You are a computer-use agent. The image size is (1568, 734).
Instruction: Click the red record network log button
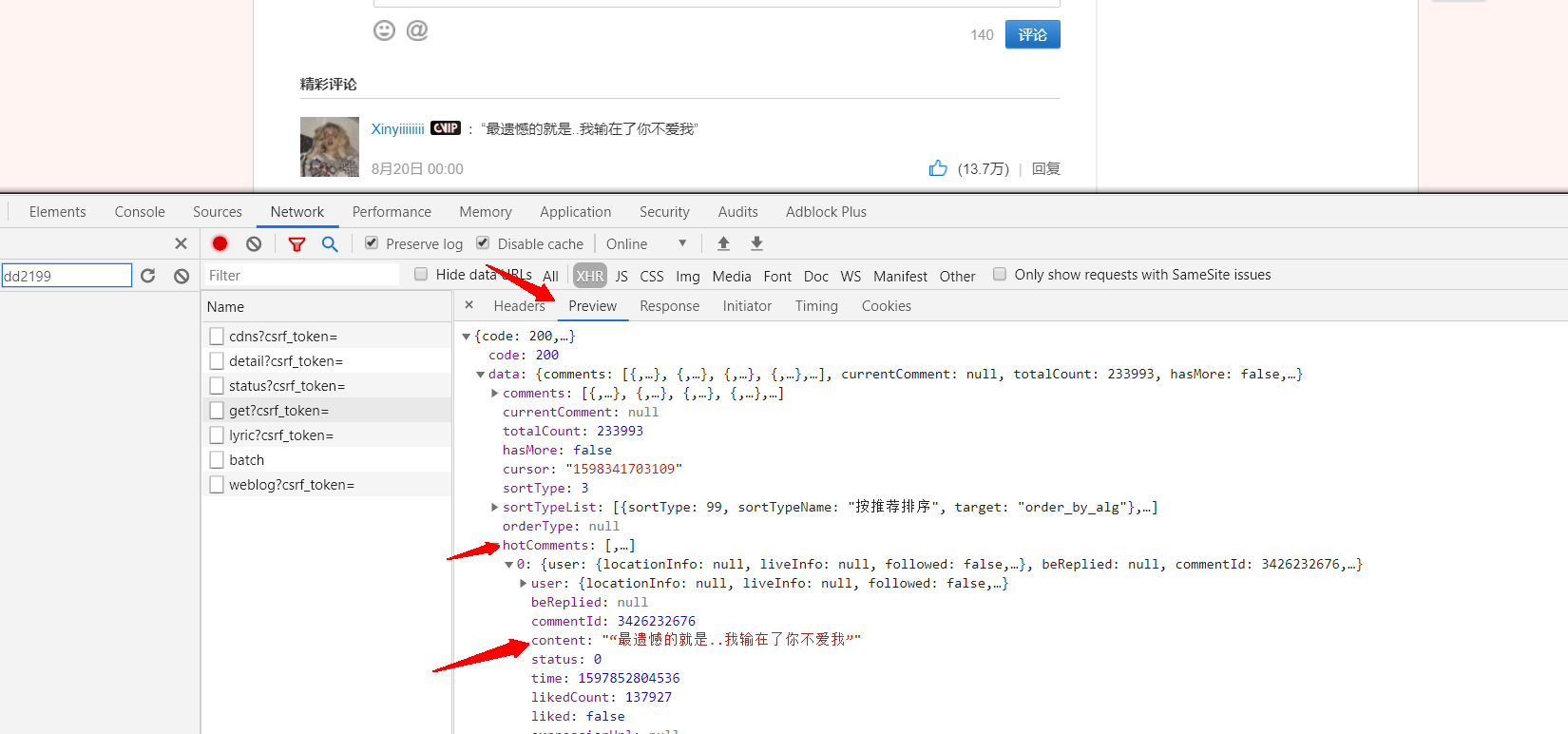click(220, 243)
